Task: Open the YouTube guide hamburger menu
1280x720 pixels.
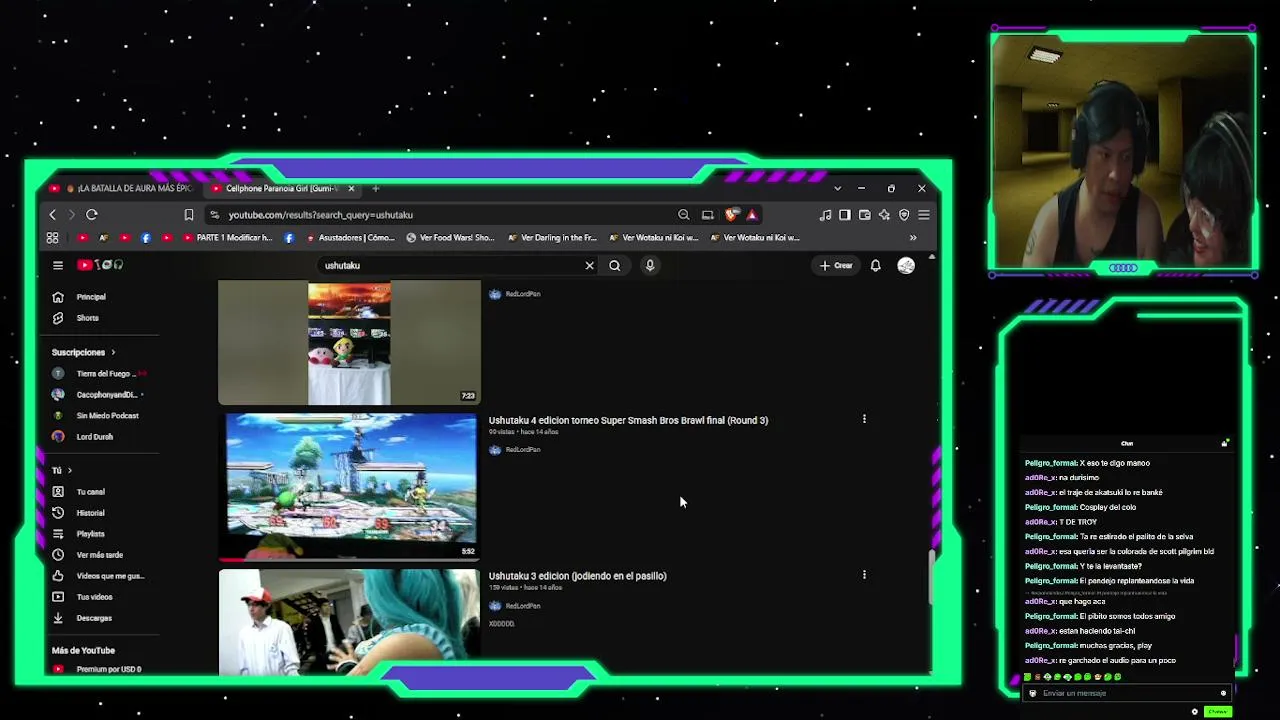Action: (58, 265)
